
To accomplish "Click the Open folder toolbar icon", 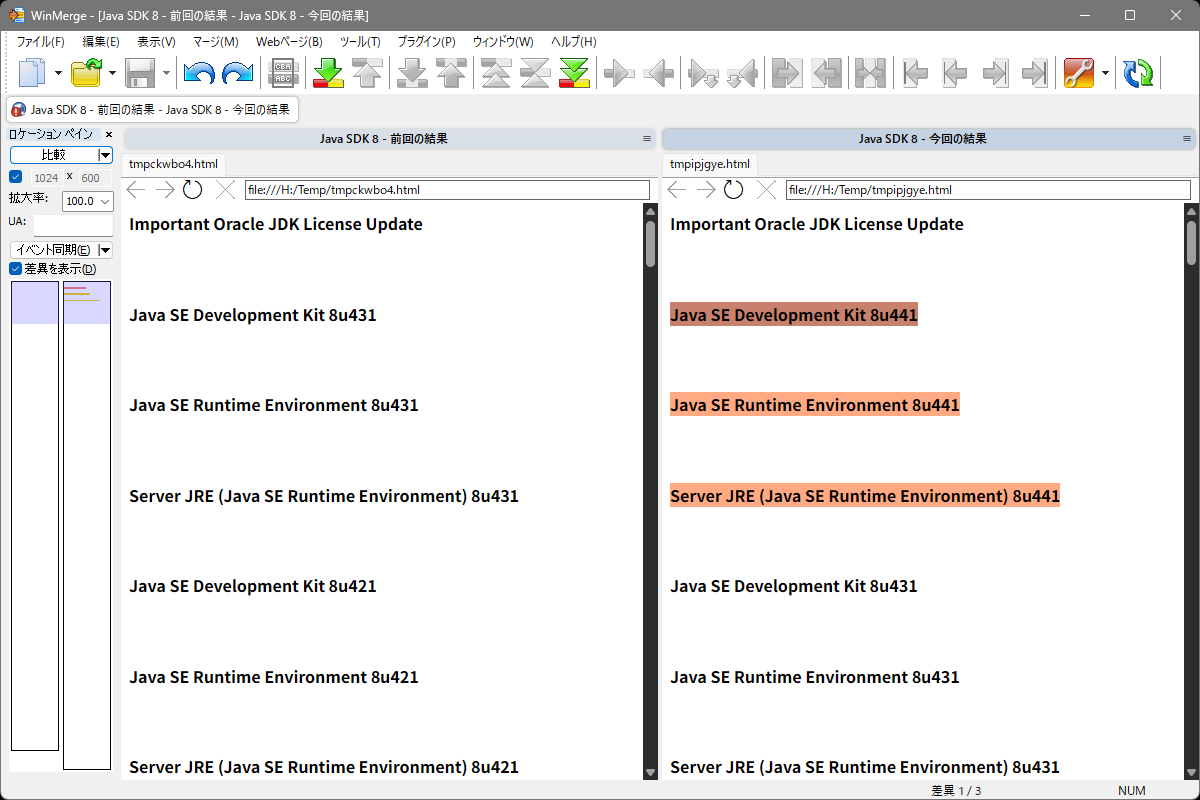I will click(87, 73).
